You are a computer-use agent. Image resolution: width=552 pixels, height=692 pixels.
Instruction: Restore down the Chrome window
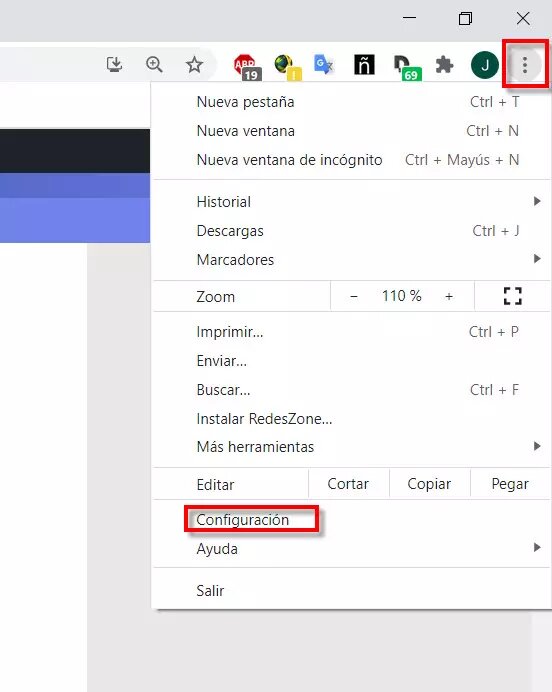[465, 18]
